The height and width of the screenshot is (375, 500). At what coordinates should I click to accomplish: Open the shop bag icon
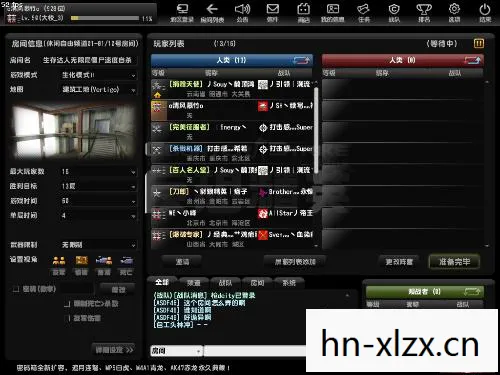303,9
